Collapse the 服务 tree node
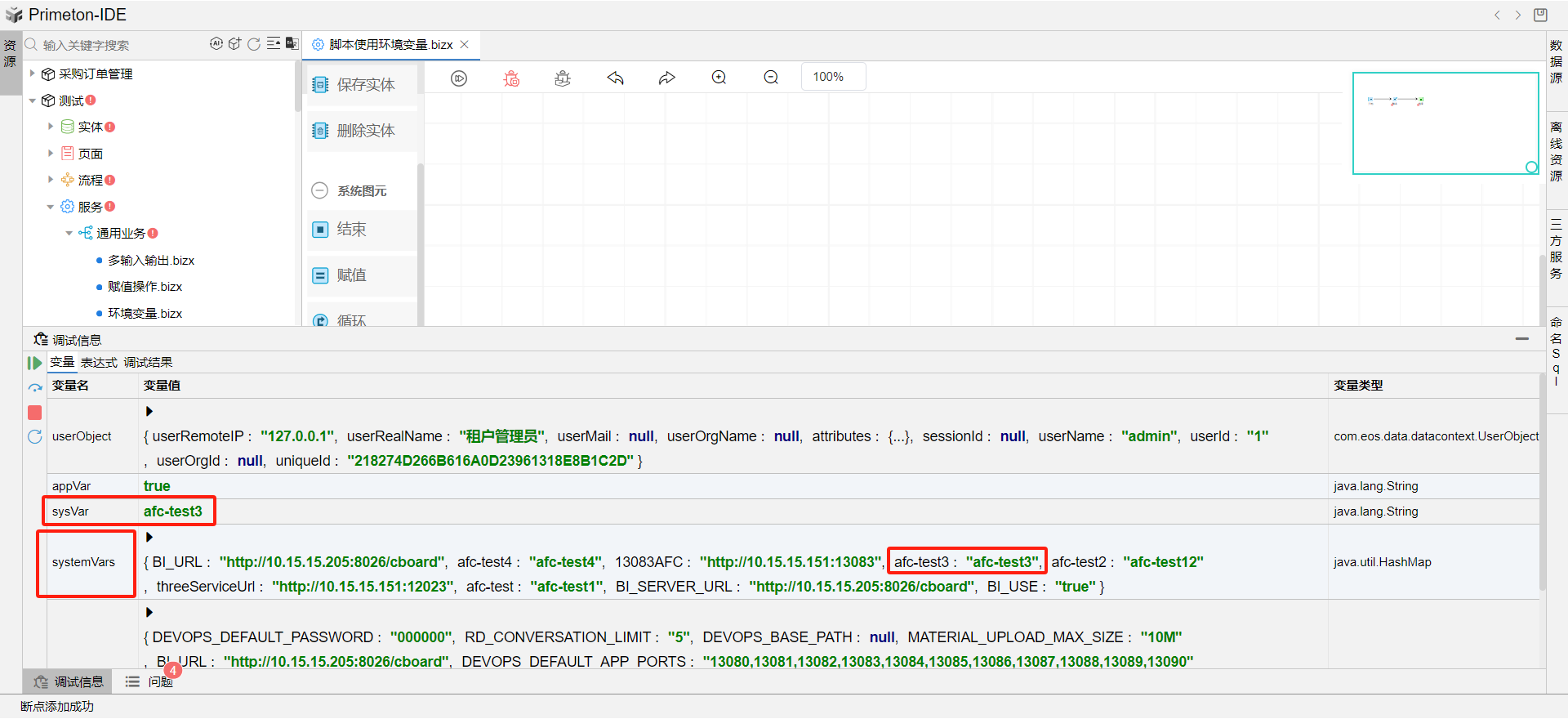1568x719 pixels. click(x=51, y=207)
